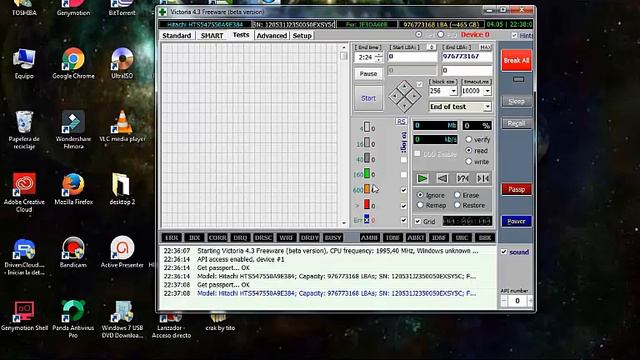640x360 pixels.
Task: Click the scan grid vertical scrollbar
Action: pos(344,135)
